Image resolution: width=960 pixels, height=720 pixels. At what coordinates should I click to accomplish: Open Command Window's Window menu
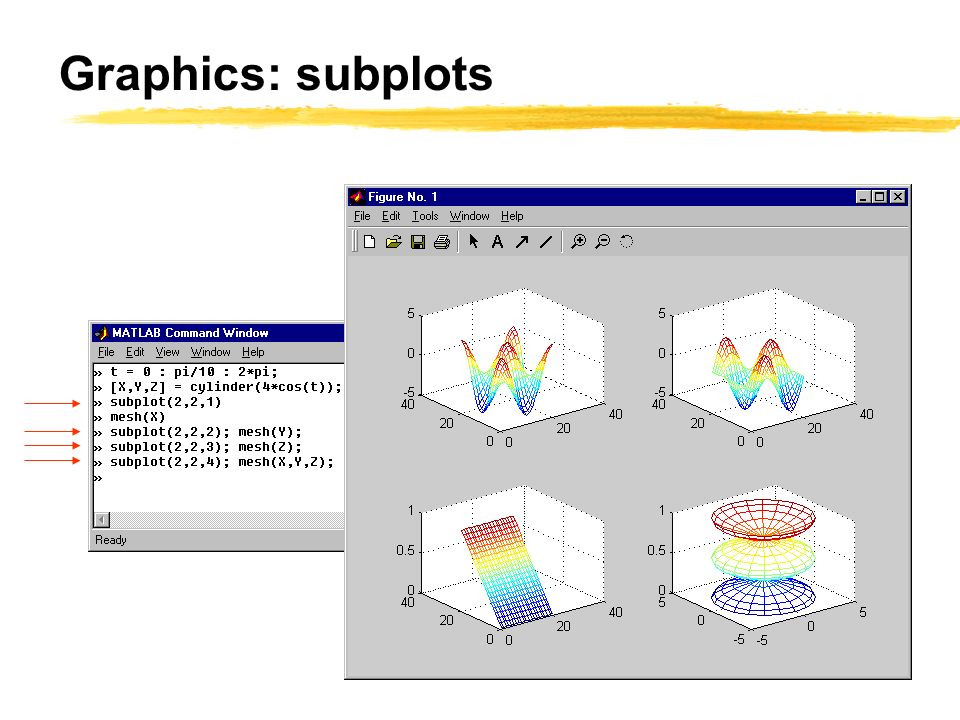[211, 352]
